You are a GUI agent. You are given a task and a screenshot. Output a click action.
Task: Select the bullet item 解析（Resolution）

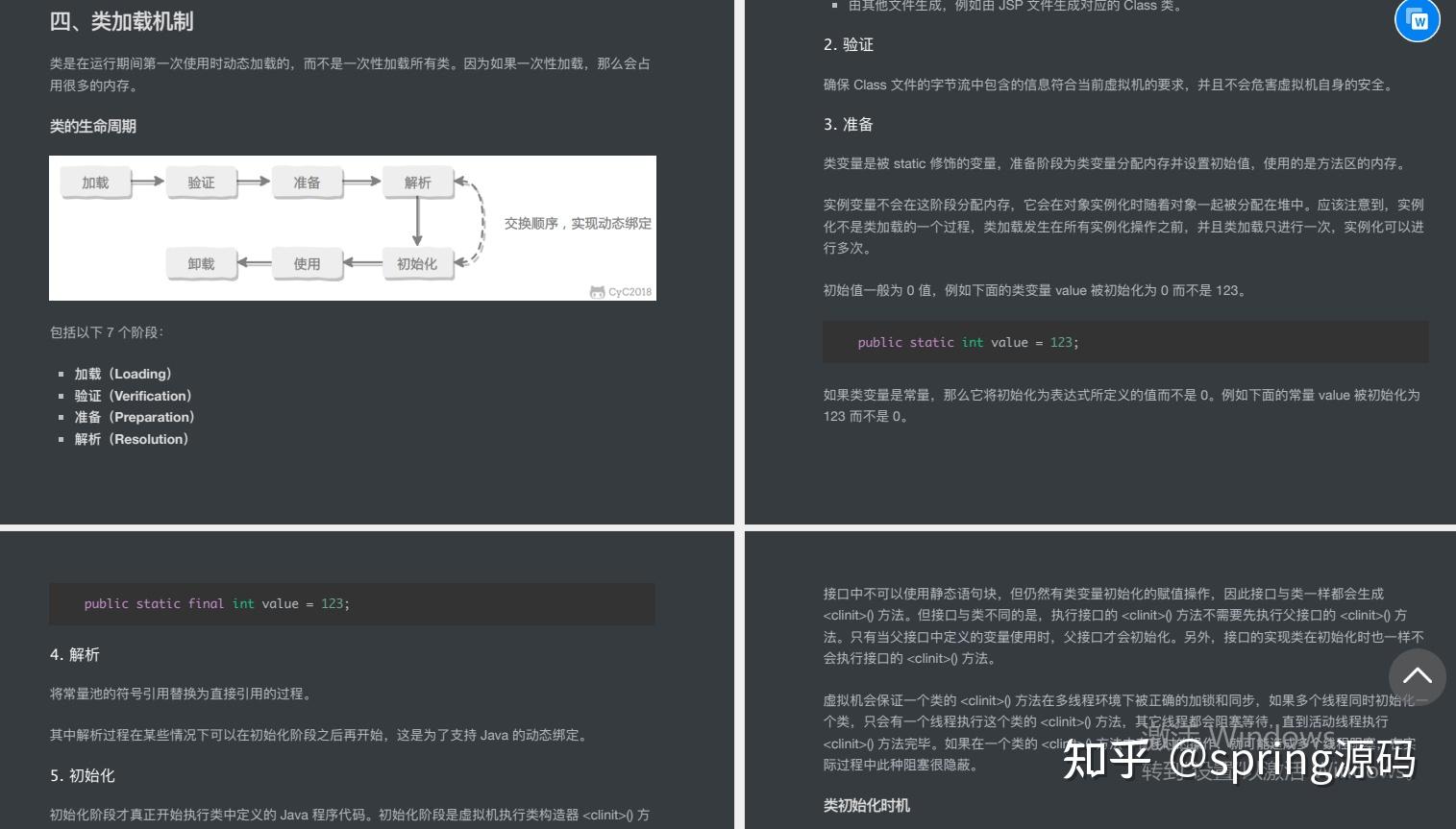[x=131, y=439]
